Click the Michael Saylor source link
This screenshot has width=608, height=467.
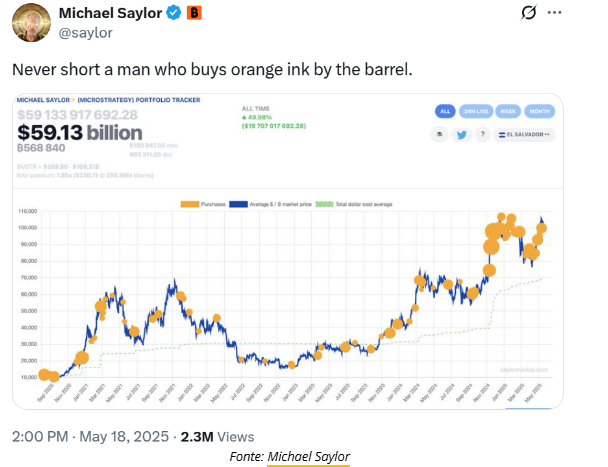(x=309, y=457)
